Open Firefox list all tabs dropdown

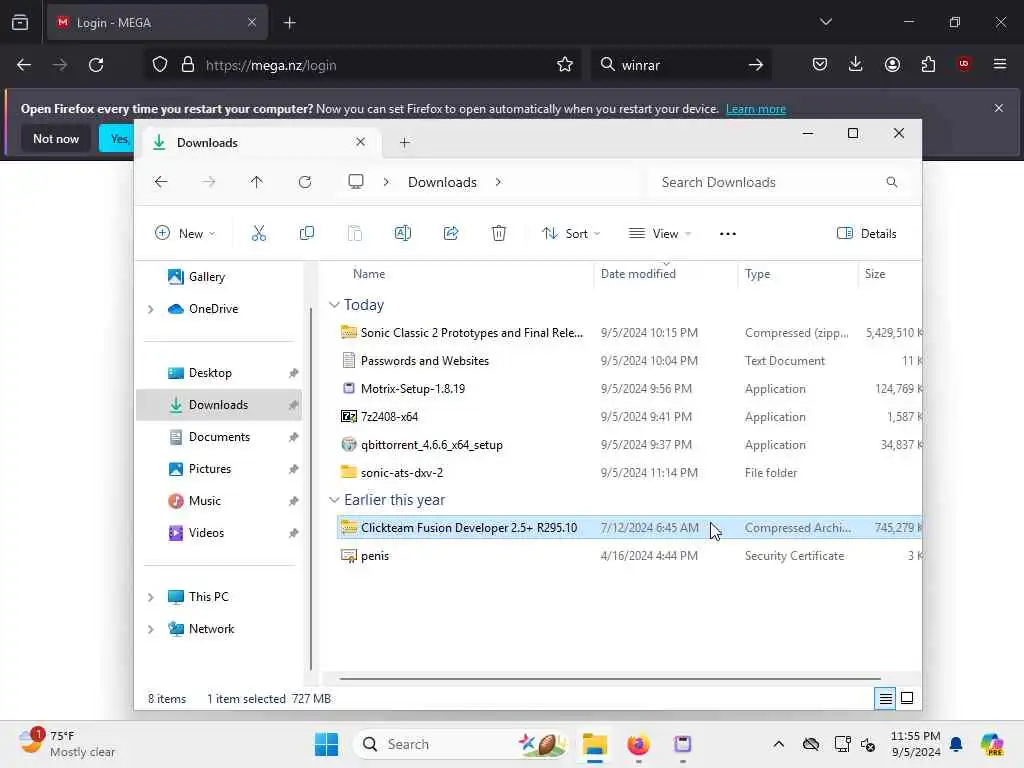pos(825,22)
